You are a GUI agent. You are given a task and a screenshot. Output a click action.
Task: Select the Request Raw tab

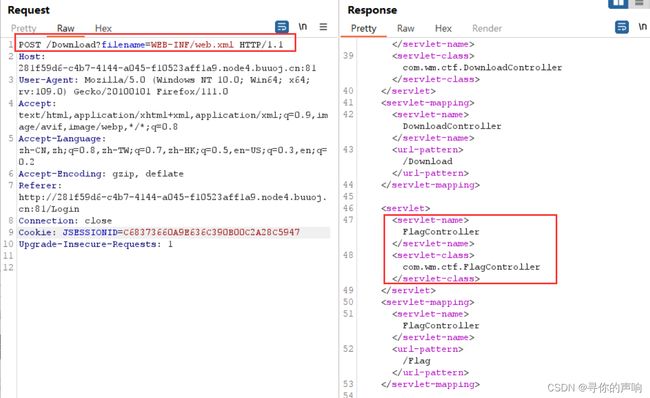(x=65, y=28)
